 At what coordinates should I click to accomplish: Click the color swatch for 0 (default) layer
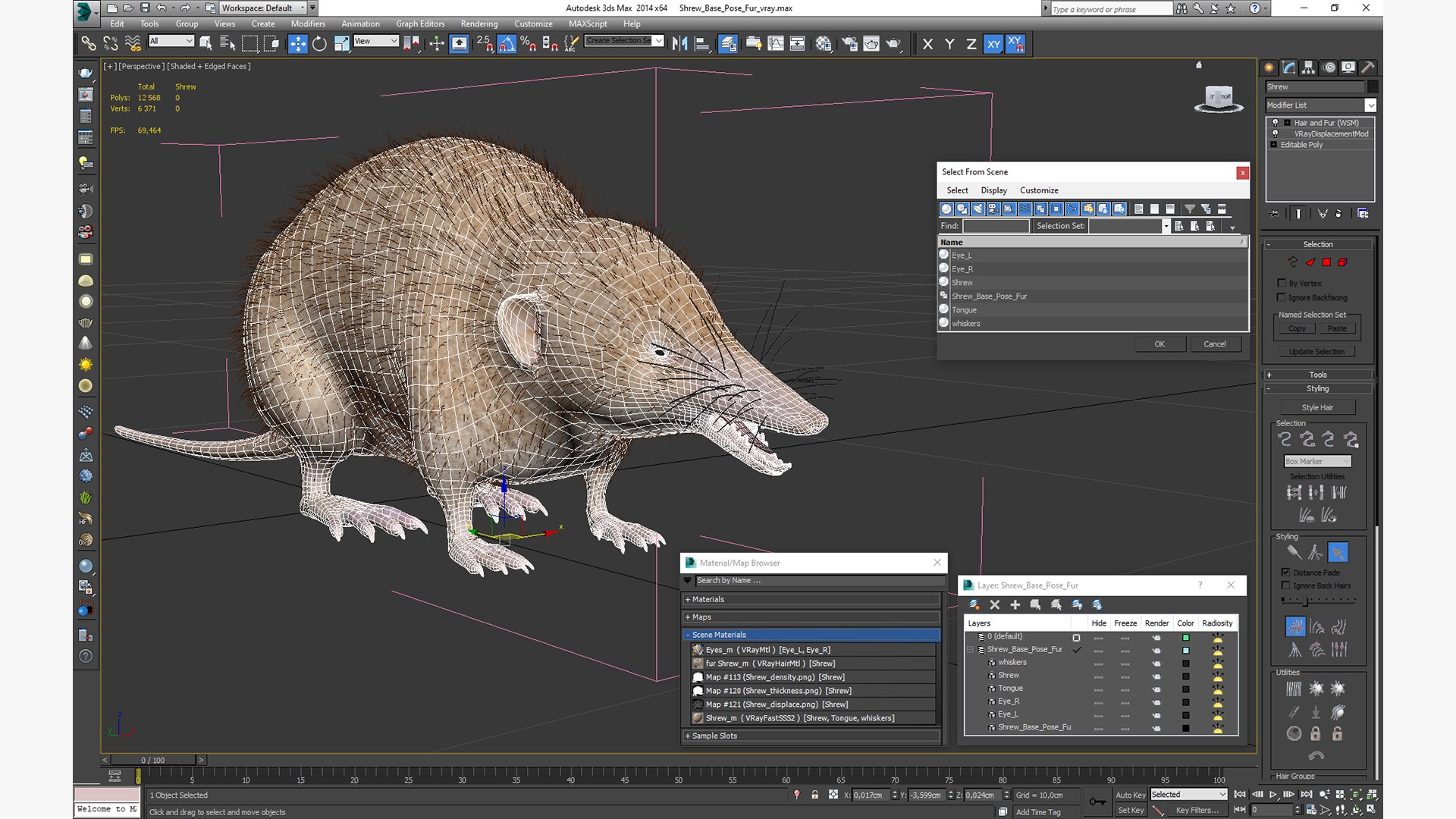[x=1186, y=637]
